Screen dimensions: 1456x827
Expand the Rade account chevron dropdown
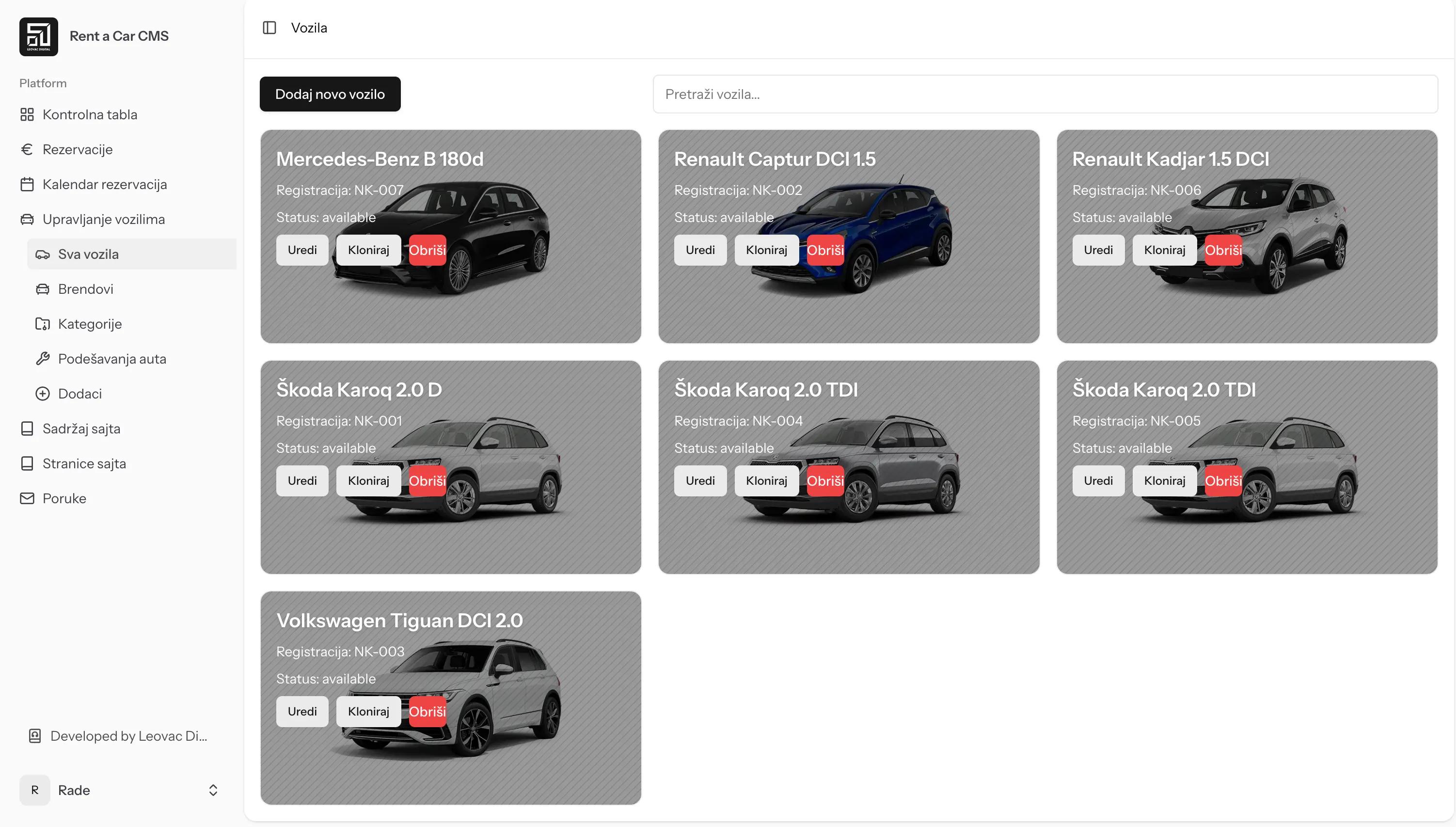(213, 790)
